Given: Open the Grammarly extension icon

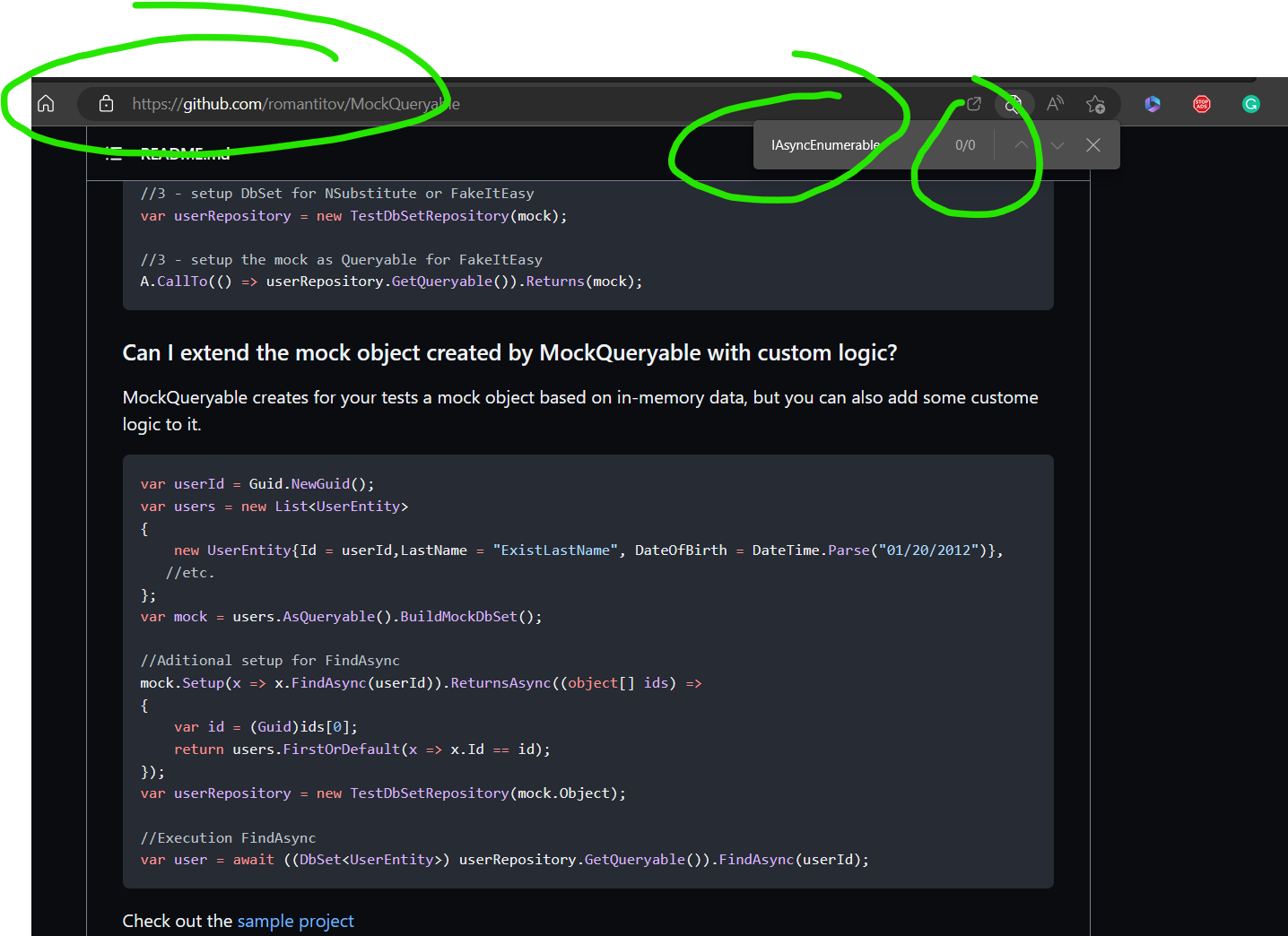Looking at the screenshot, I should 1251,104.
